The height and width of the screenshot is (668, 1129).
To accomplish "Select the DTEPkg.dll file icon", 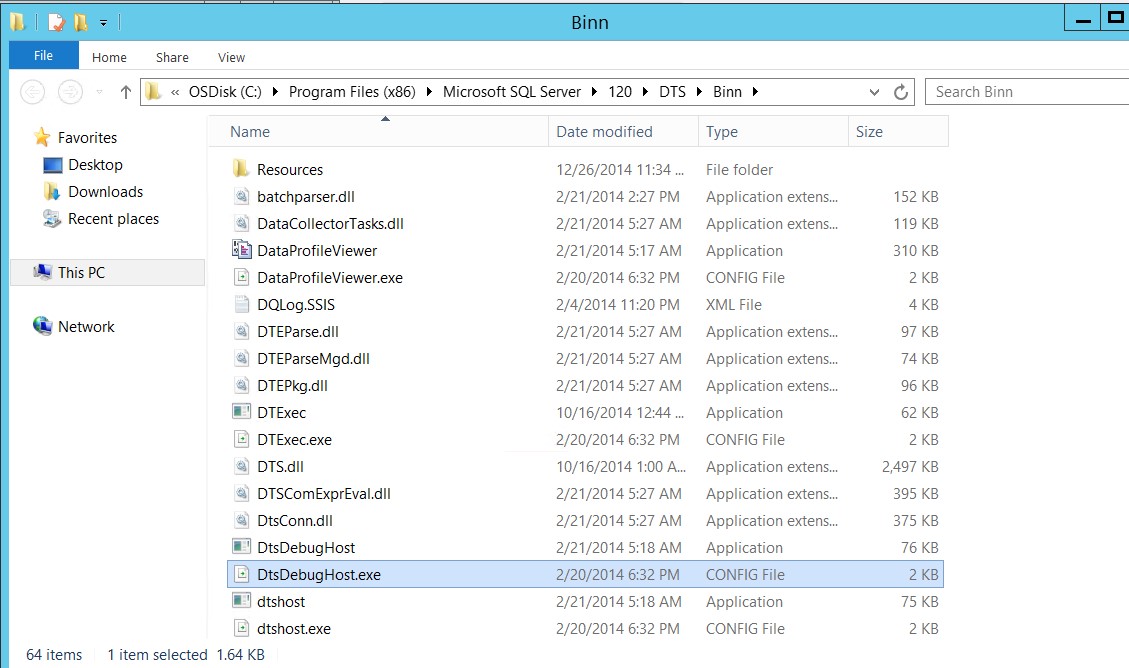I will 242,385.
